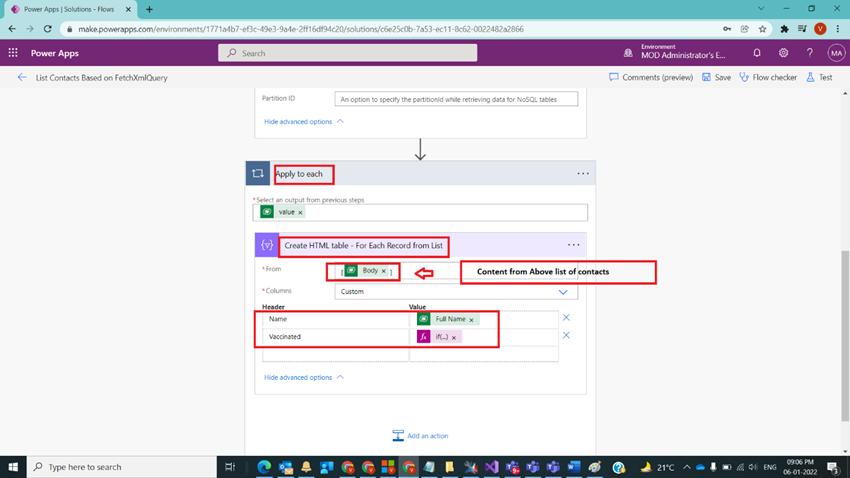Collapse advanced options under Partition ID
The width and height of the screenshot is (850, 478).
point(304,121)
